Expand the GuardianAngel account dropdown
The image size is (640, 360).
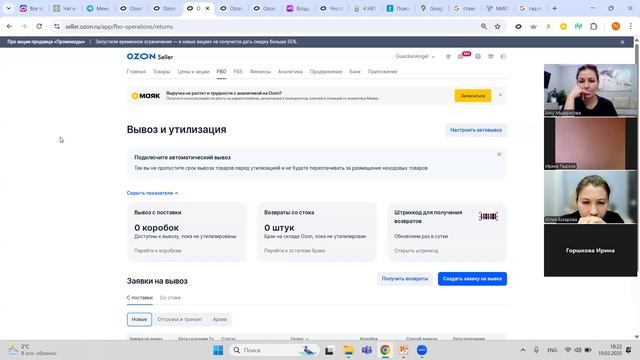415,56
